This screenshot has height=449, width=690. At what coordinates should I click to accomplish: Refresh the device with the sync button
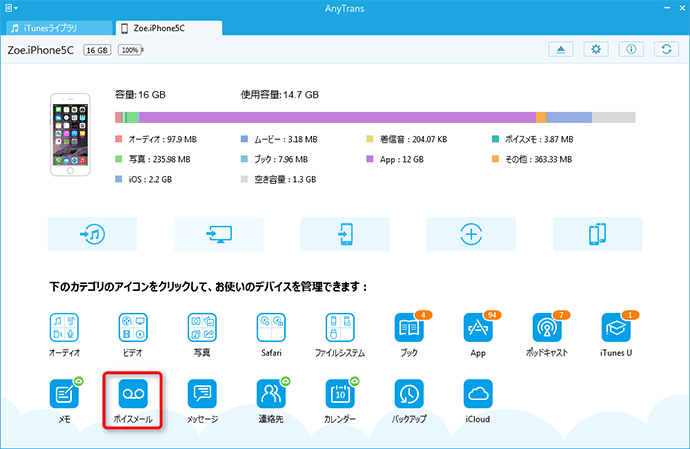[666, 49]
